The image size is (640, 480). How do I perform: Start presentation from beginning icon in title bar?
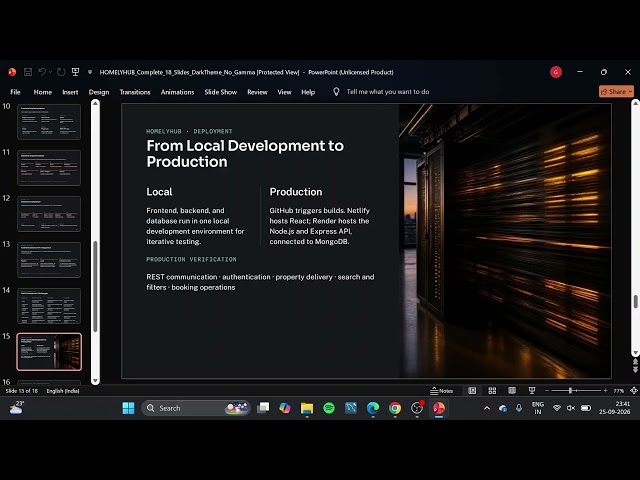click(x=76, y=72)
